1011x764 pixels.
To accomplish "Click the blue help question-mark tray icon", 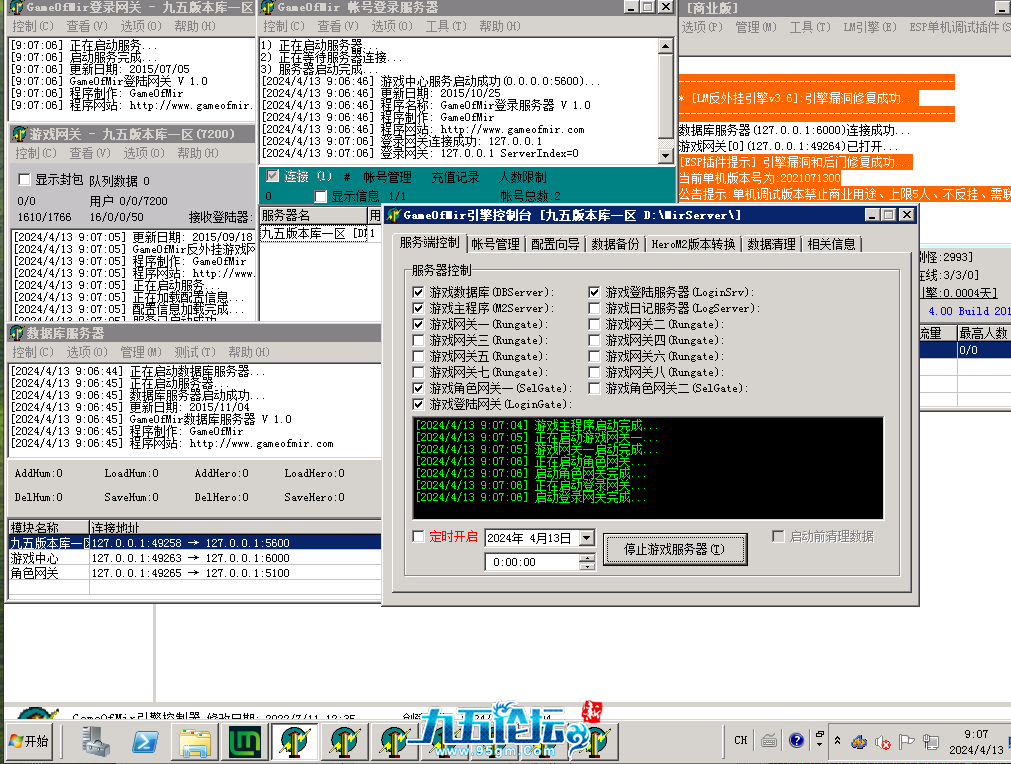I will (796, 740).
